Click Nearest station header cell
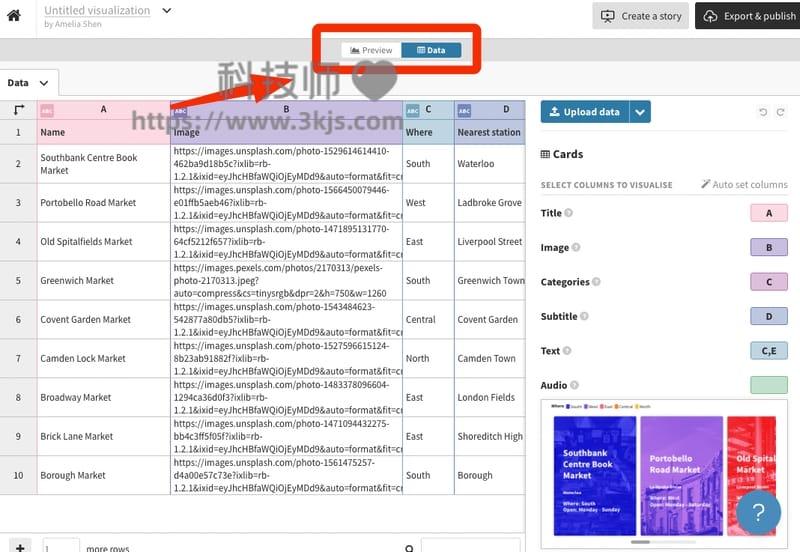Viewport: 800px width, 552px height. point(490,132)
